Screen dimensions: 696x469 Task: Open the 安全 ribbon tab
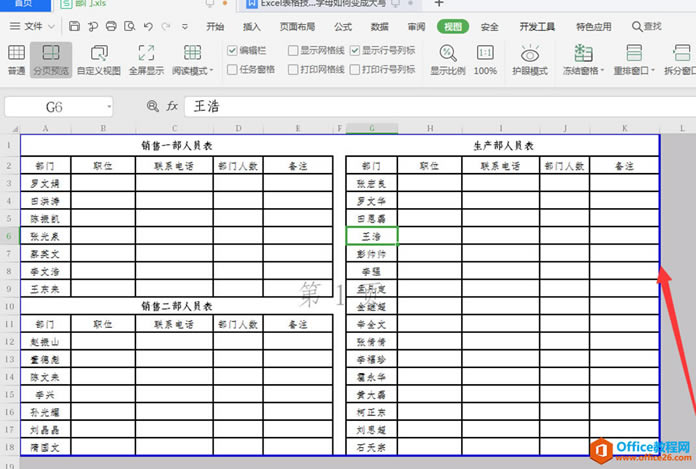[x=490, y=27]
